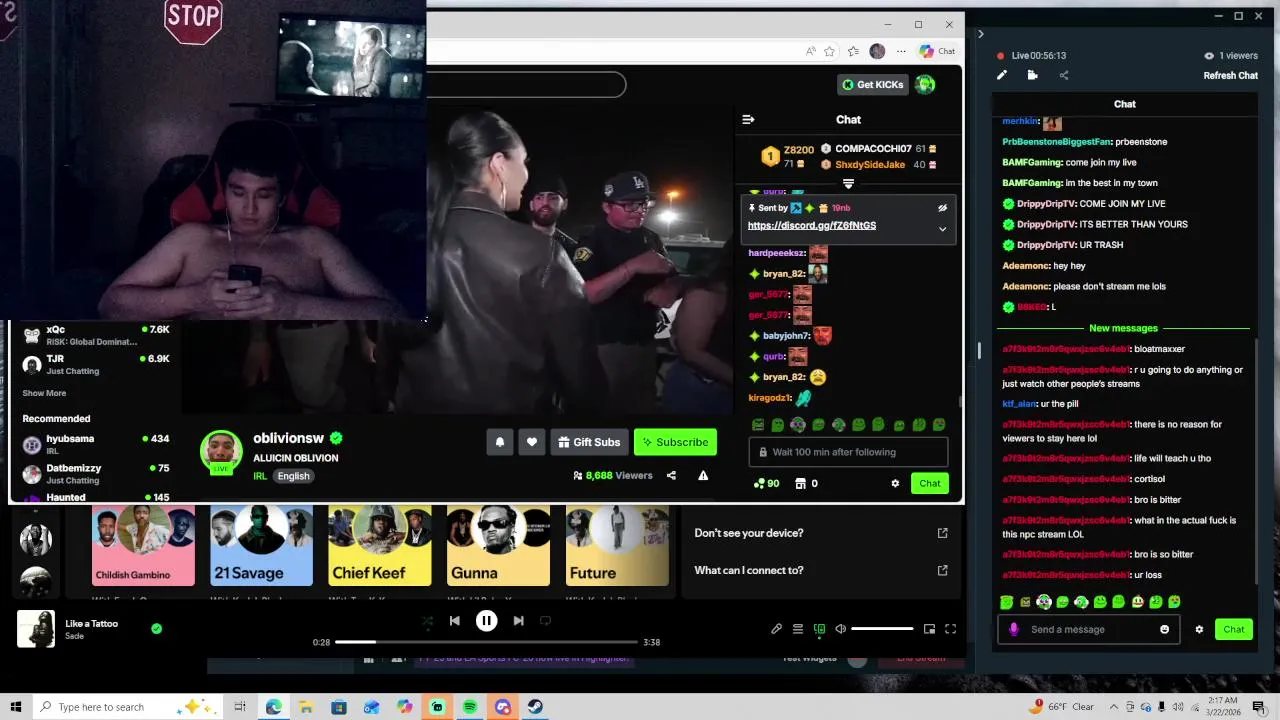Open recommended channel hyubsama
Screen dimensions: 1280x720
(95, 444)
